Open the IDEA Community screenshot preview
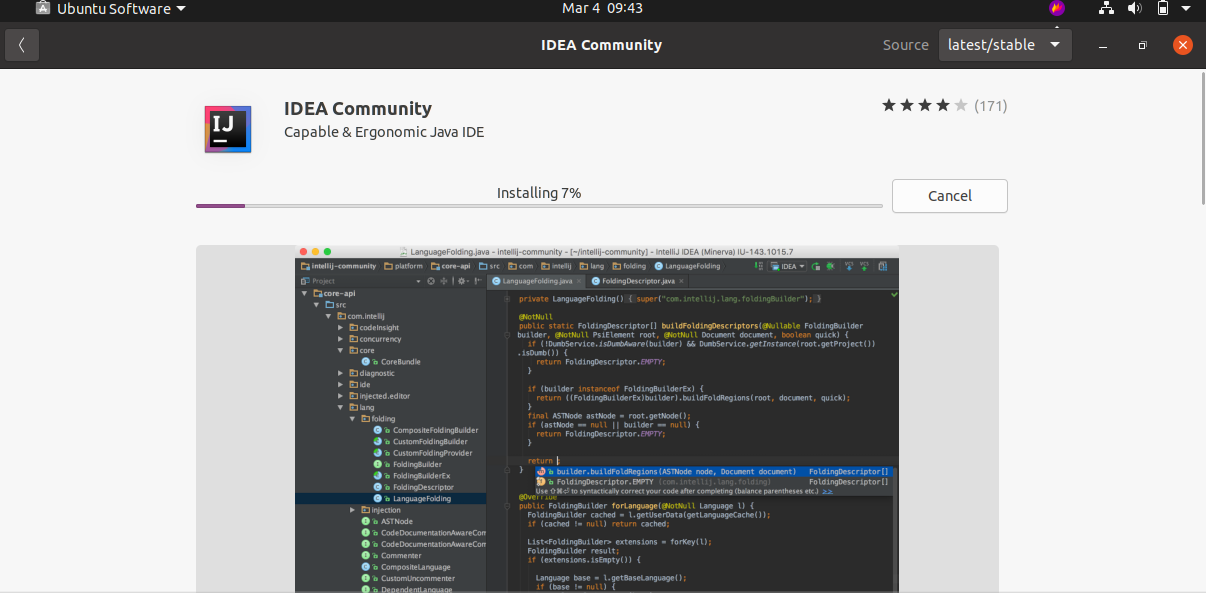Viewport: 1206px width, 593px height. click(597, 419)
